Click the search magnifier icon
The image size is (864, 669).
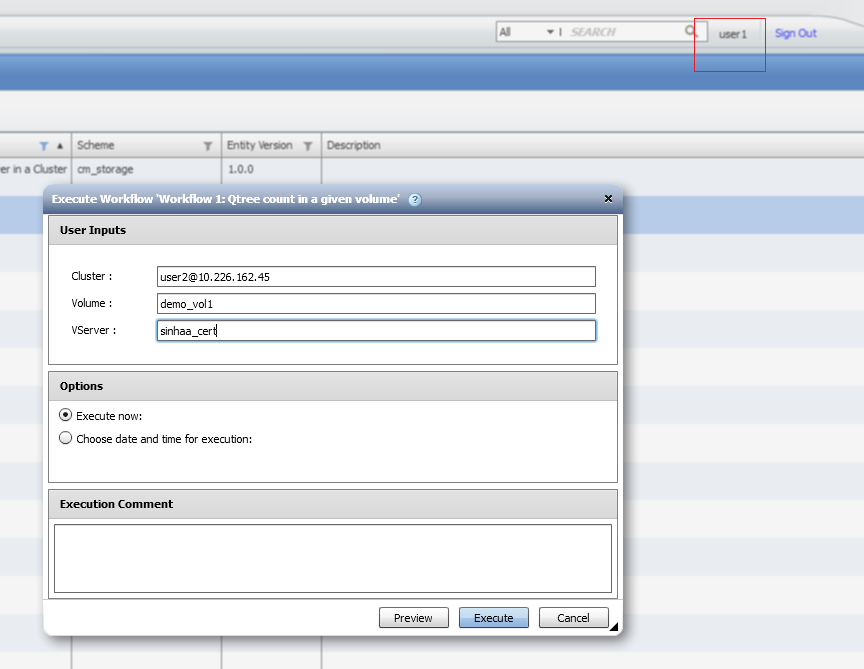tap(691, 31)
